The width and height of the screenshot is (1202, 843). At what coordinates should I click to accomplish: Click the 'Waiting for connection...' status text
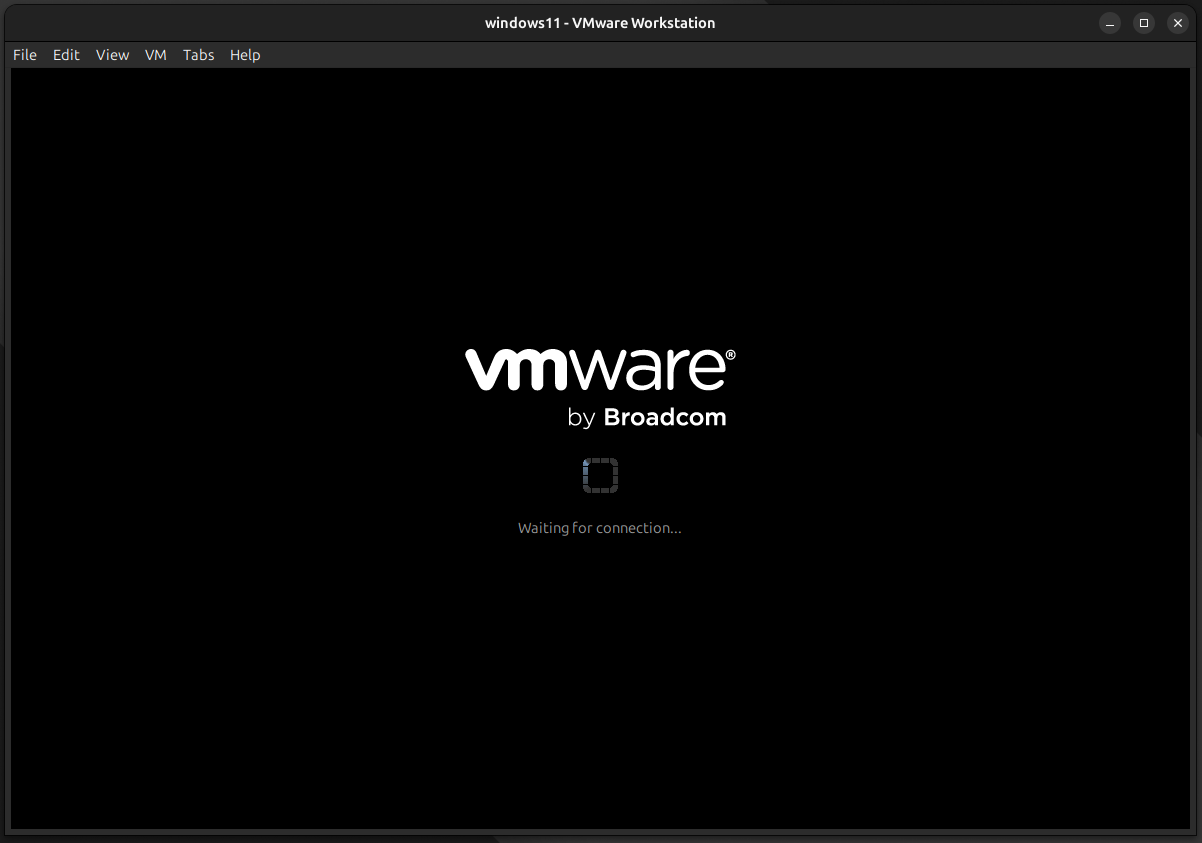click(x=600, y=528)
